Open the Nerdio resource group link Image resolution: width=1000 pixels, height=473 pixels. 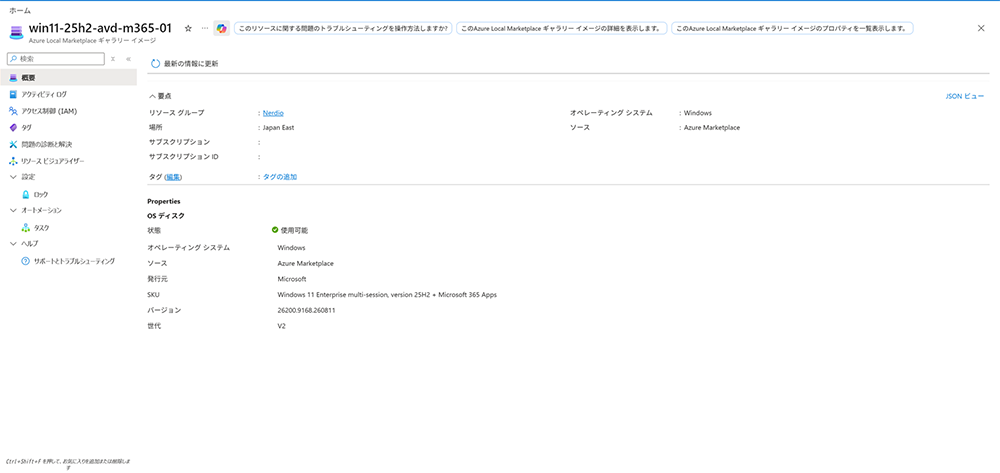point(273,113)
